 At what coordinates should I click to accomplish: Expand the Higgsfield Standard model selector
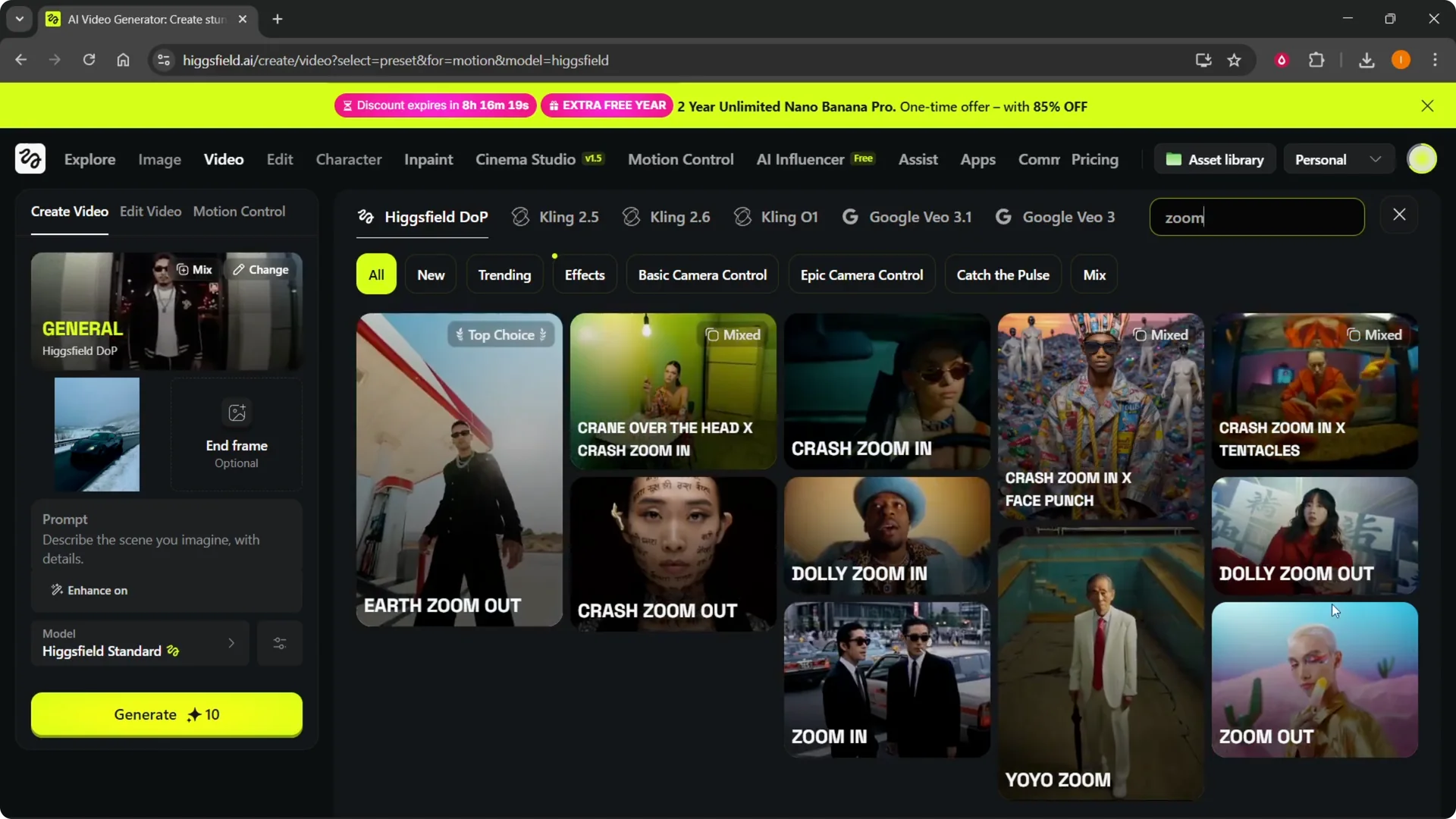tap(140, 644)
